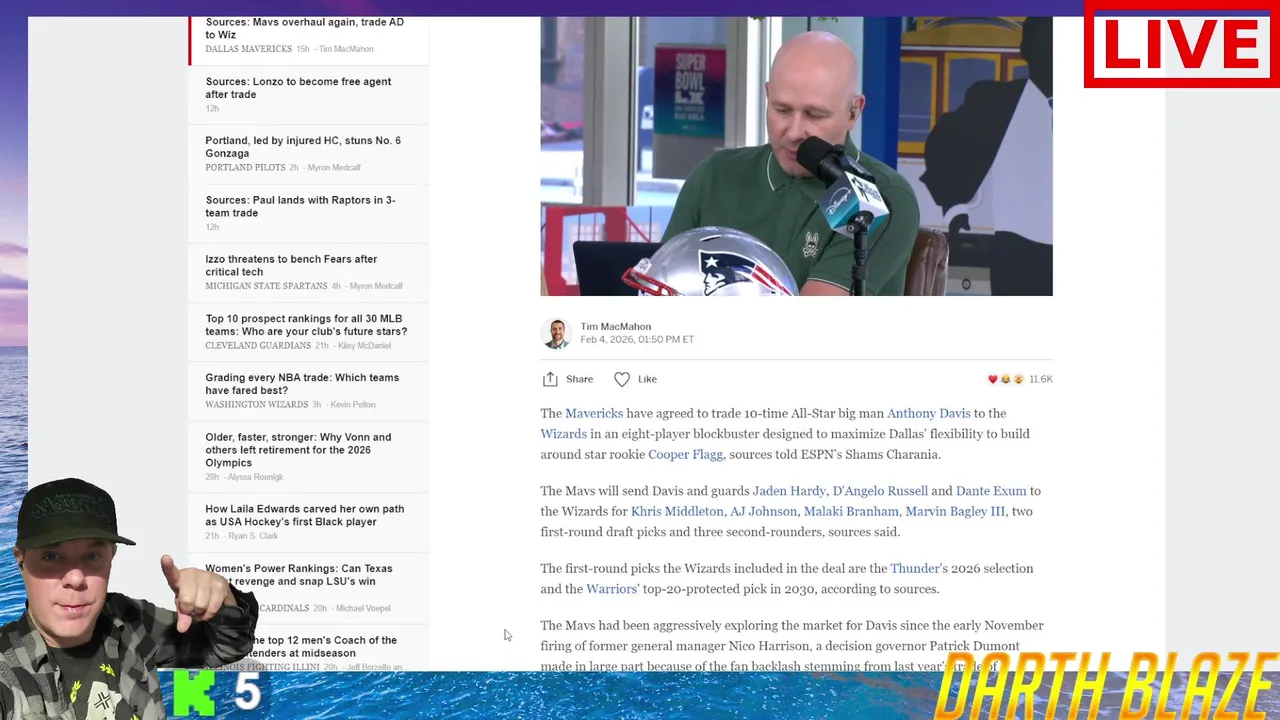Open 'Top 10 prospect rankings' MLB headline
Screen dimensions: 1280x720
[306, 325]
